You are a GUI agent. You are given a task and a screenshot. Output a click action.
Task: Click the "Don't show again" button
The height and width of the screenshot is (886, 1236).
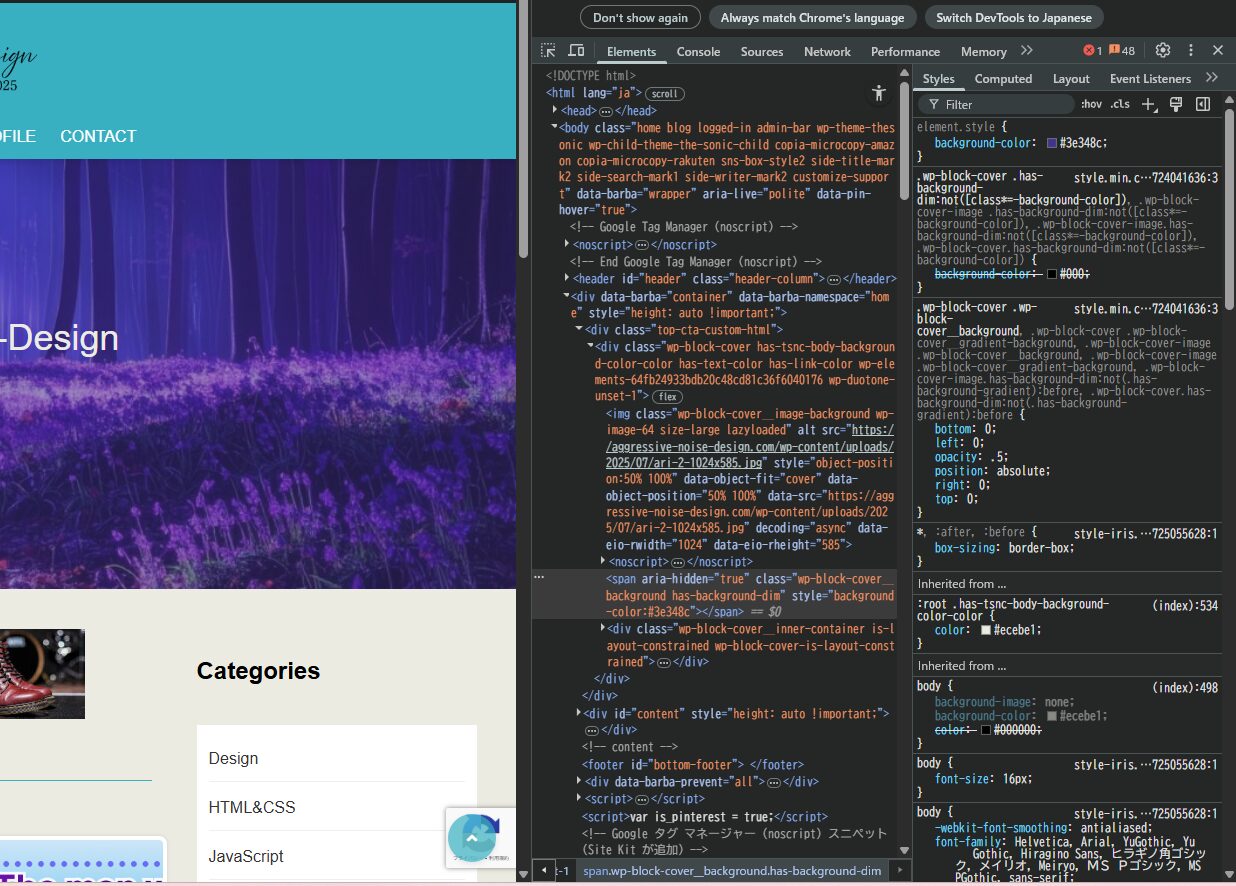pos(640,18)
